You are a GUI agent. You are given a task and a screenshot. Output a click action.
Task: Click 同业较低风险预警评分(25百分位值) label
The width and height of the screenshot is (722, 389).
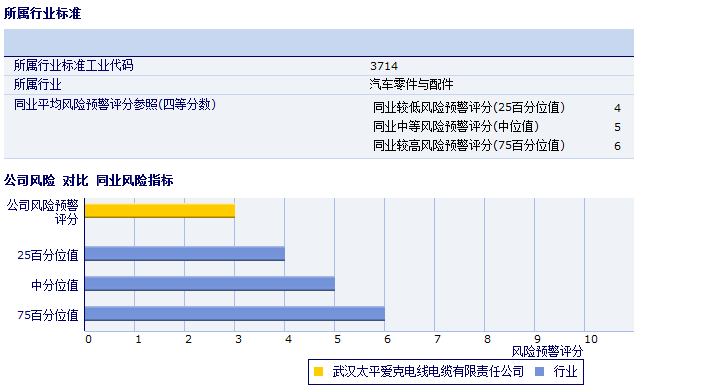[x=469, y=107]
